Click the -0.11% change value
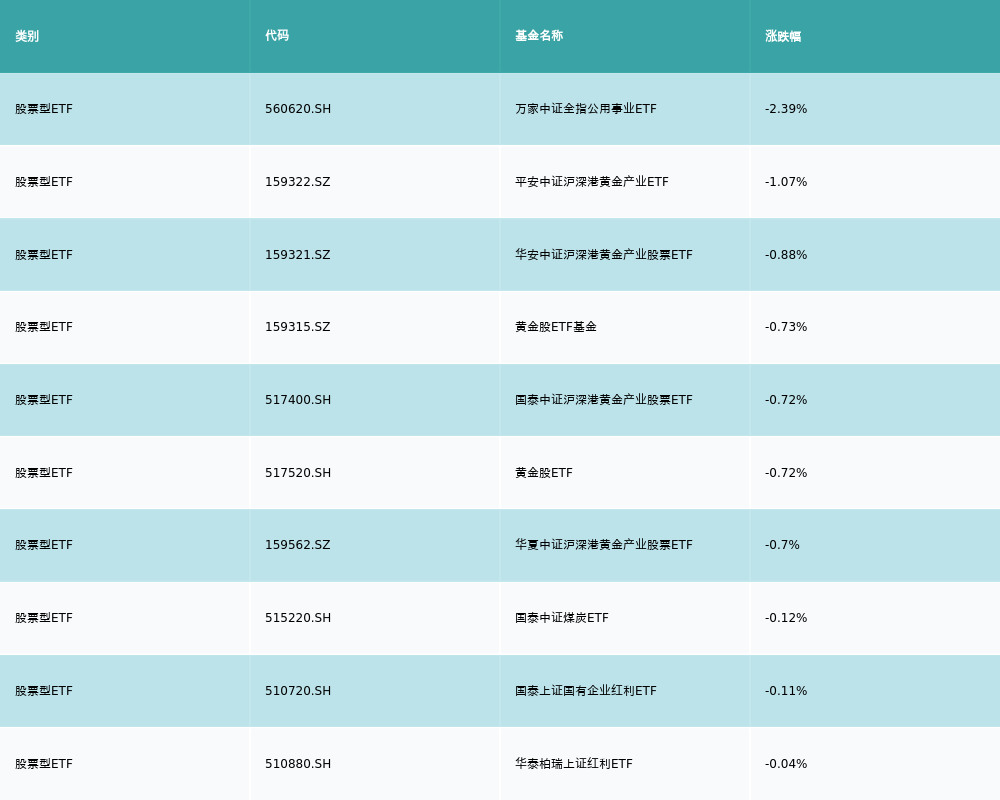1000x800 pixels. coord(786,691)
